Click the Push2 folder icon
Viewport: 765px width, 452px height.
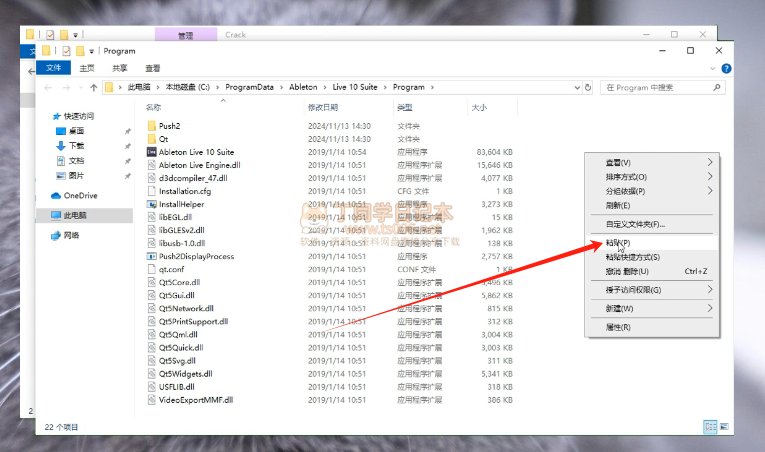click(151, 126)
